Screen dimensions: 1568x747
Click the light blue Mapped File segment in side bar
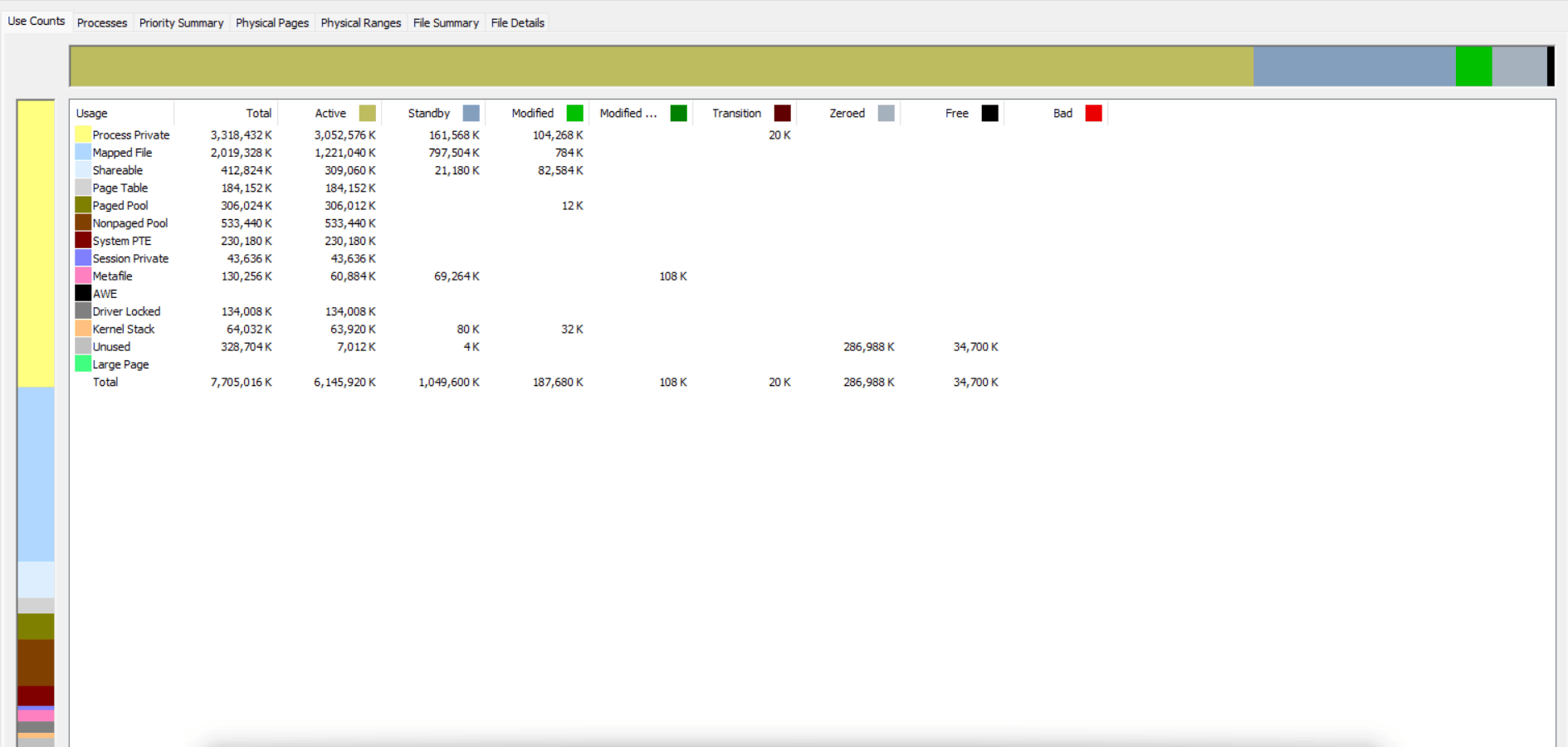point(36,474)
